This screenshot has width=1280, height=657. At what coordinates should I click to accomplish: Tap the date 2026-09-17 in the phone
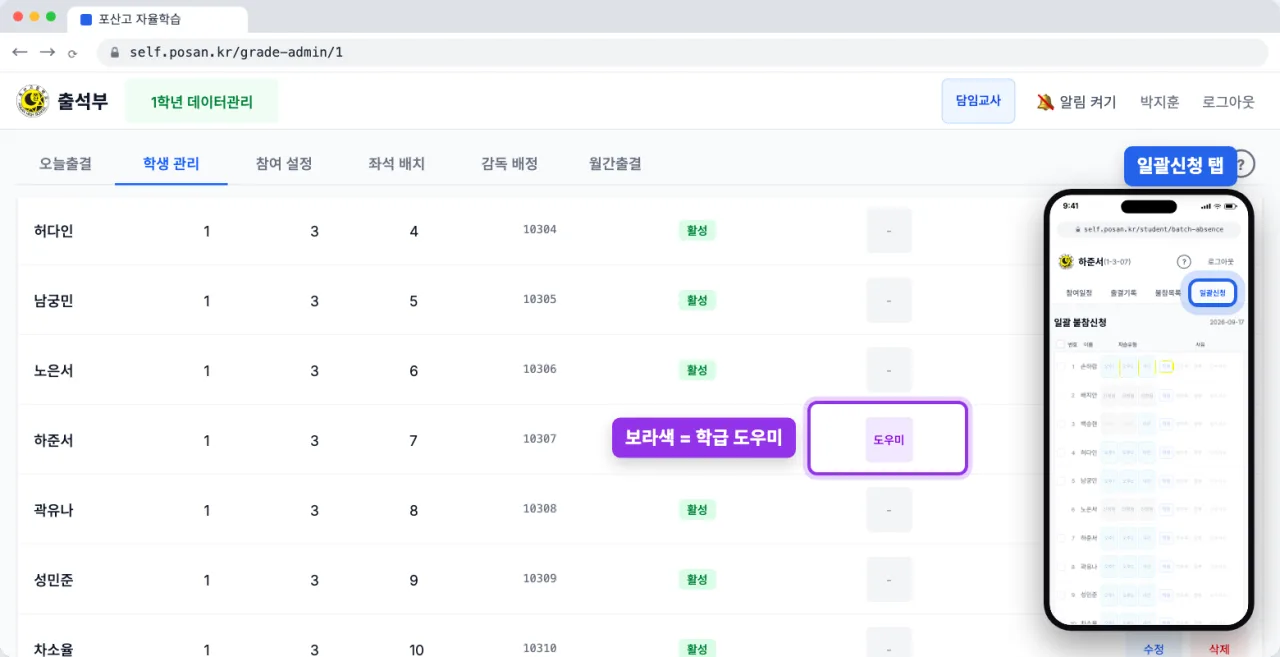1226,323
